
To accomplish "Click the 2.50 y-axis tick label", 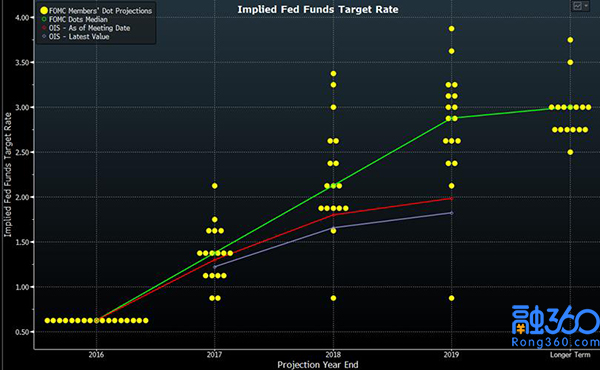I will [x=22, y=152].
